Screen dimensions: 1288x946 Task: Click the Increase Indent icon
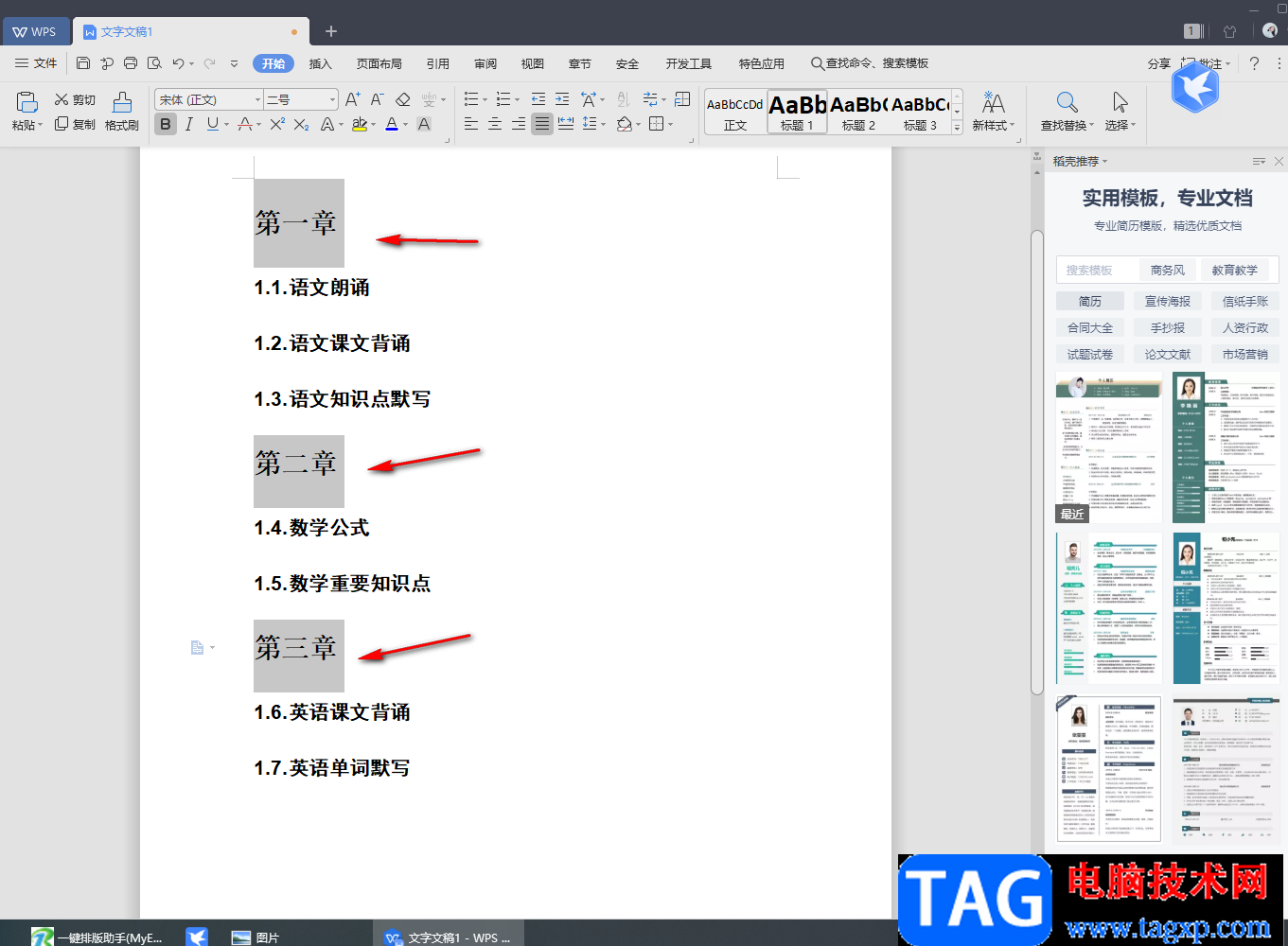click(562, 99)
